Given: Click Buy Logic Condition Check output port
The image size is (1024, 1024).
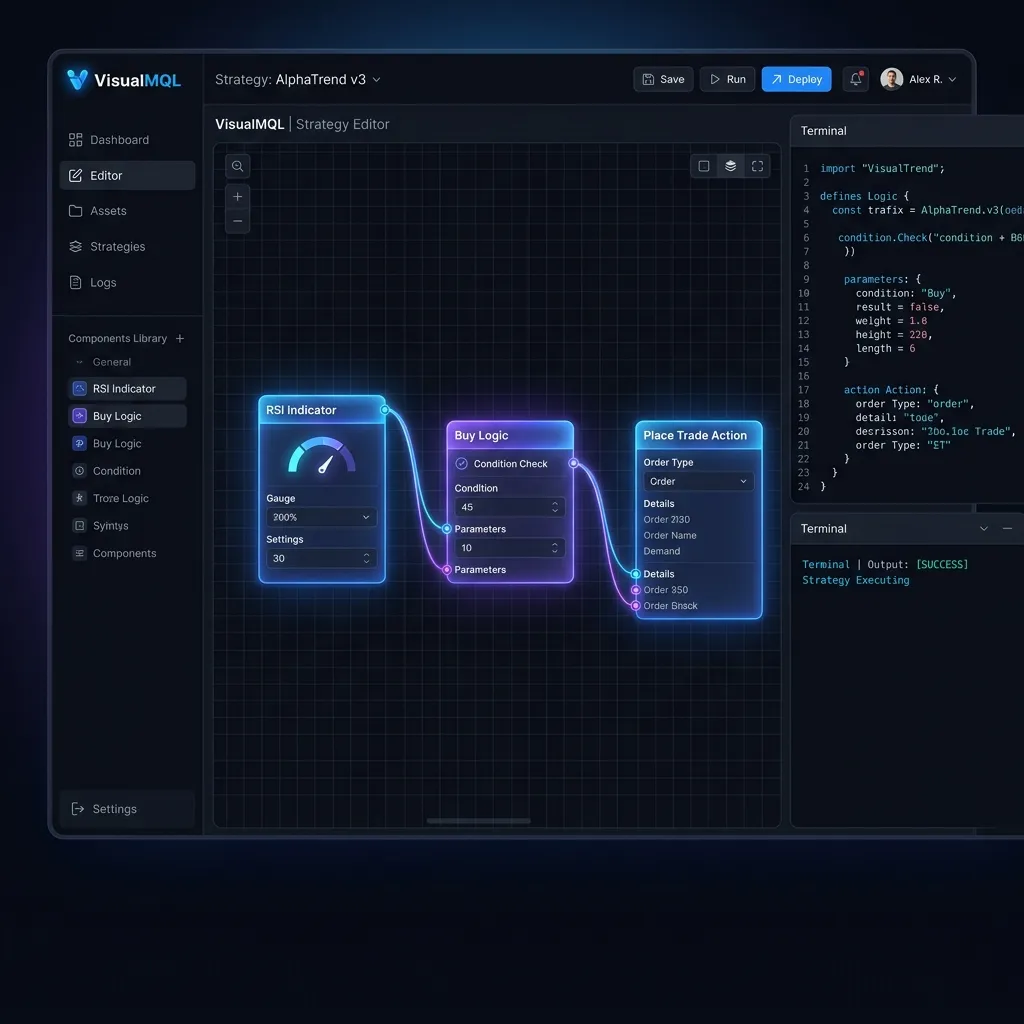Looking at the screenshot, I should tap(573, 463).
